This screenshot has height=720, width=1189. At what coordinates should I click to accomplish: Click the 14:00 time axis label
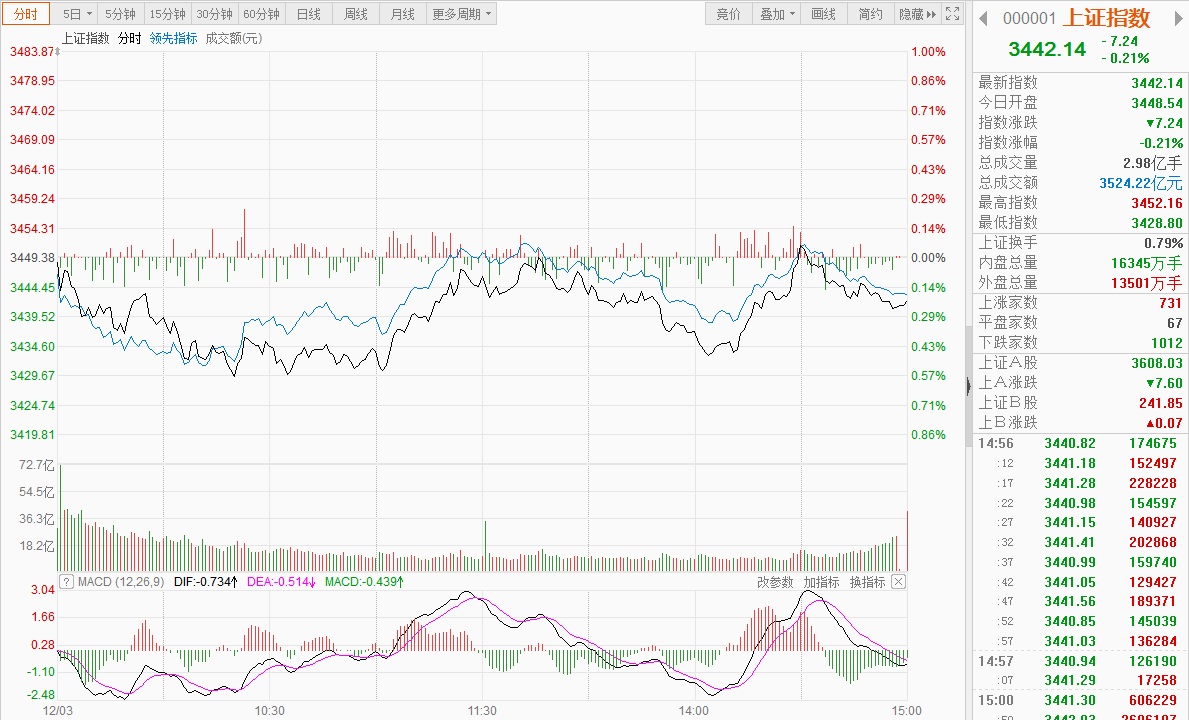pyautogui.click(x=694, y=710)
